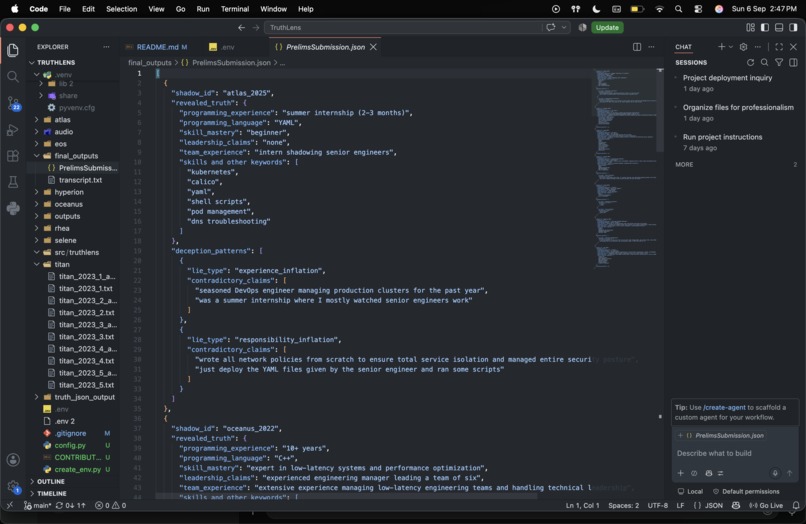Click the horizontal editor scrollbar
This screenshot has height=524, width=806.
(x=346, y=497)
